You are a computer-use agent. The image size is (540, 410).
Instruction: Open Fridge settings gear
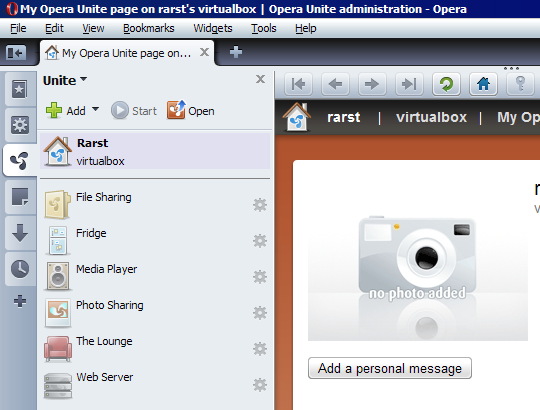[x=260, y=241]
